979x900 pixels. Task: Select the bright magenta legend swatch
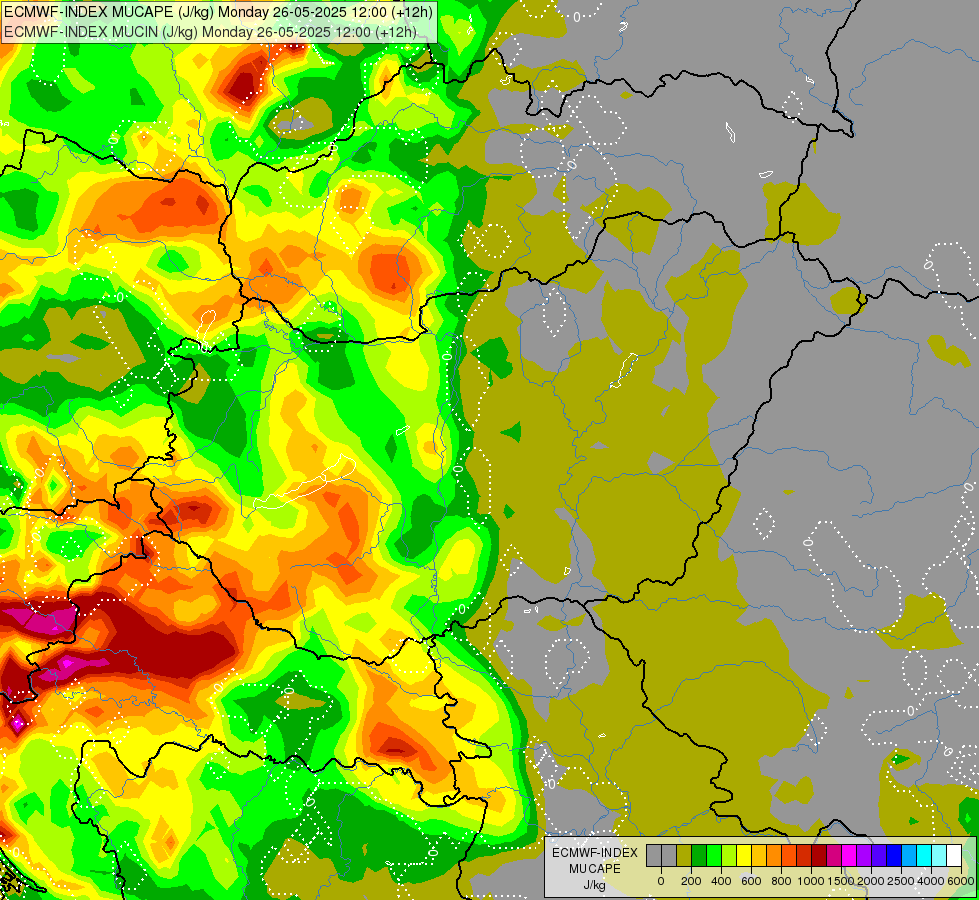[x=850, y=855]
